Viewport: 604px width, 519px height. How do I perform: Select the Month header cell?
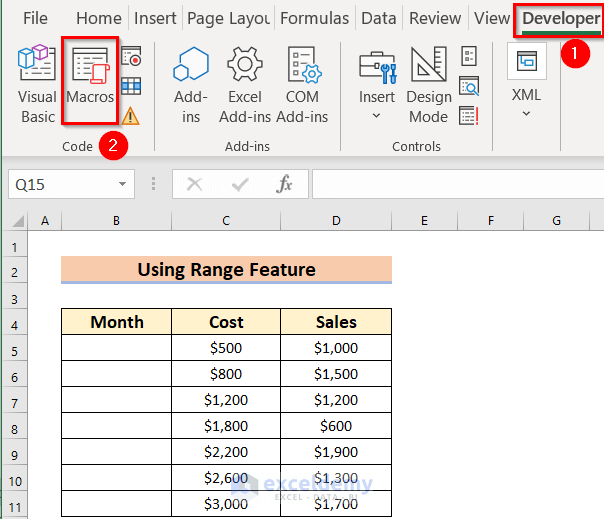coord(116,322)
